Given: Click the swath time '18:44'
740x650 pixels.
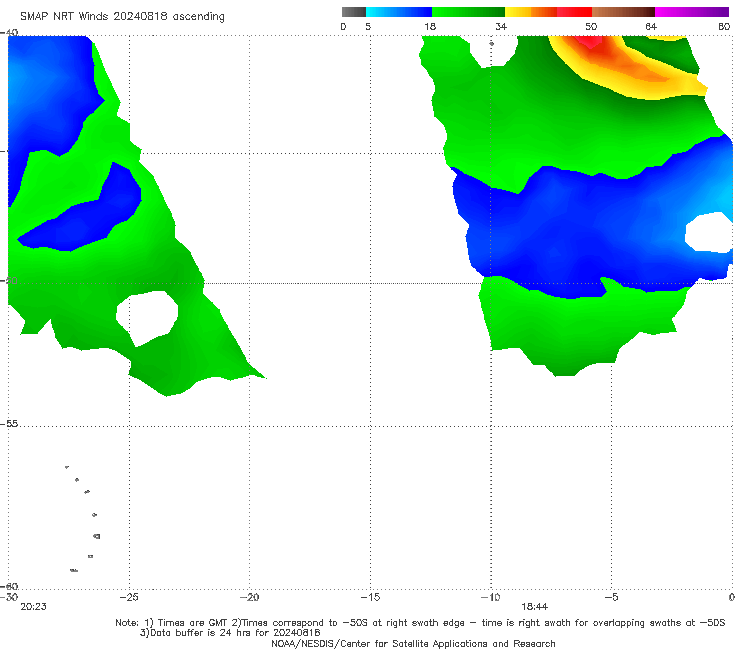Looking at the screenshot, I should click(x=534, y=607).
